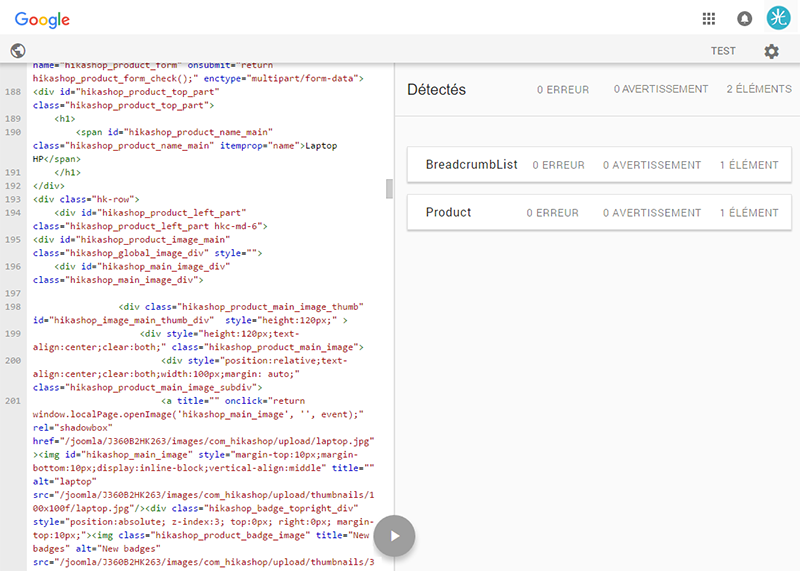Click the Détectés heading
The height and width of the screenshot is (571, 800).
click(x=436, y=90)
